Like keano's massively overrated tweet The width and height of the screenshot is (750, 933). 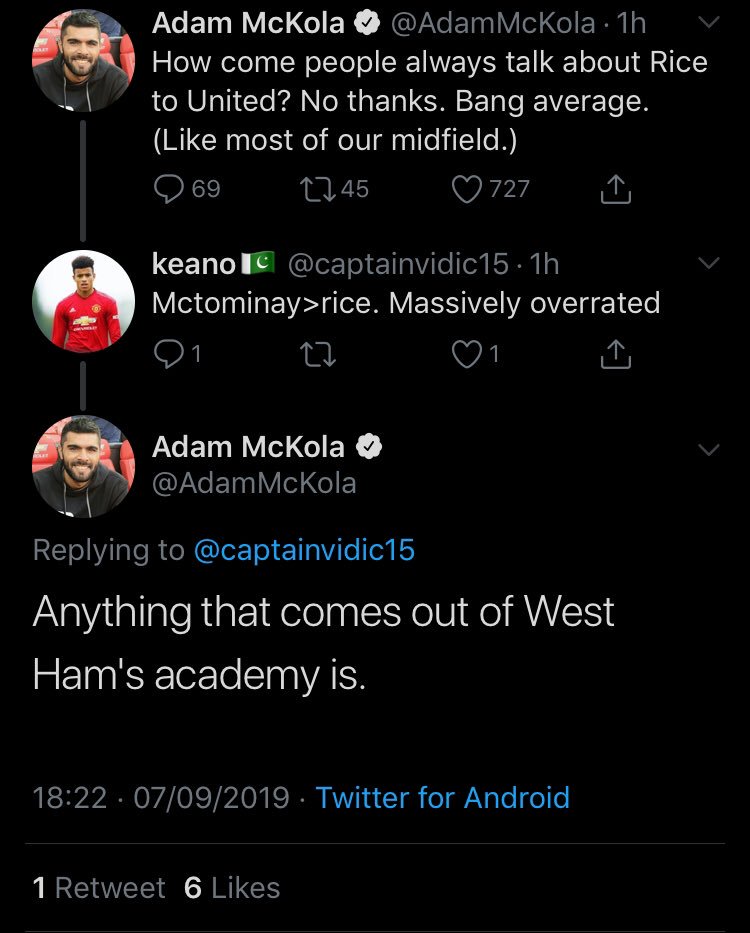(x=467, y=354)
